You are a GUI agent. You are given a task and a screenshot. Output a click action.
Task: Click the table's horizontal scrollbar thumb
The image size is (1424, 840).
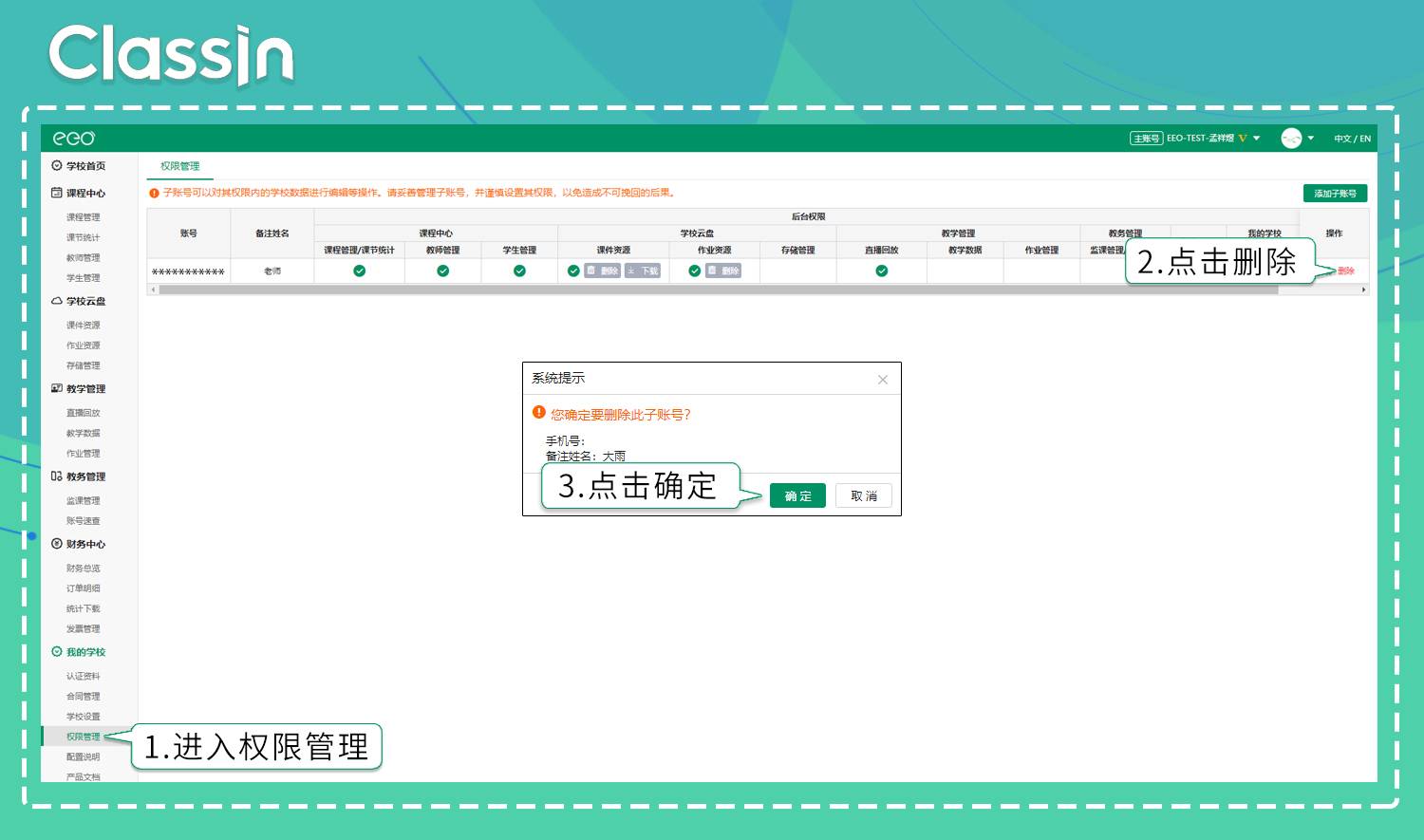click(719, 289)
